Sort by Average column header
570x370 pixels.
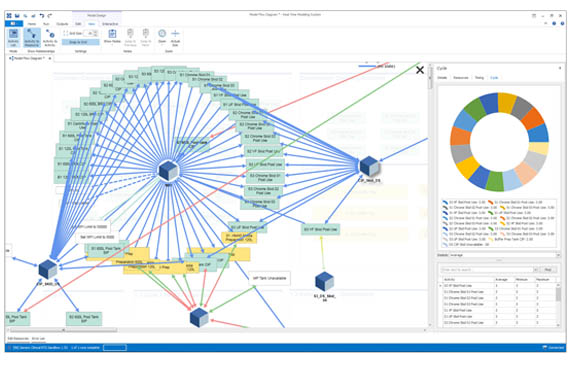[x=504, y=279]
